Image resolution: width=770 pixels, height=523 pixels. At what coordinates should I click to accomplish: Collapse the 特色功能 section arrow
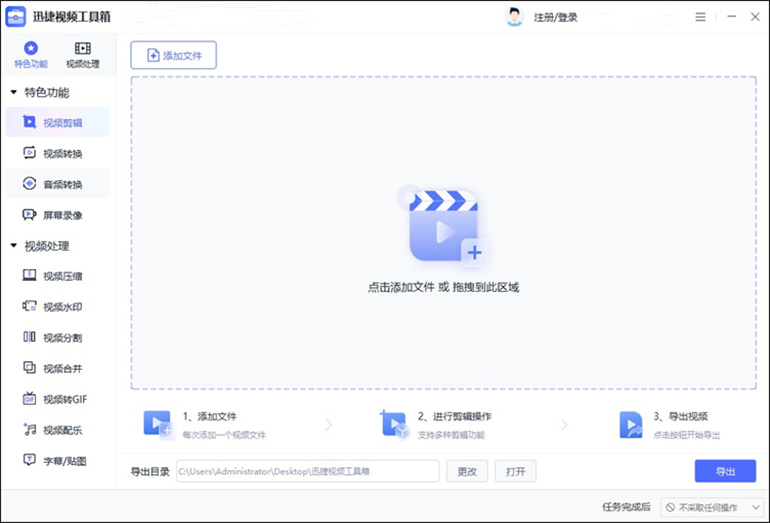(x=14, y=92)
